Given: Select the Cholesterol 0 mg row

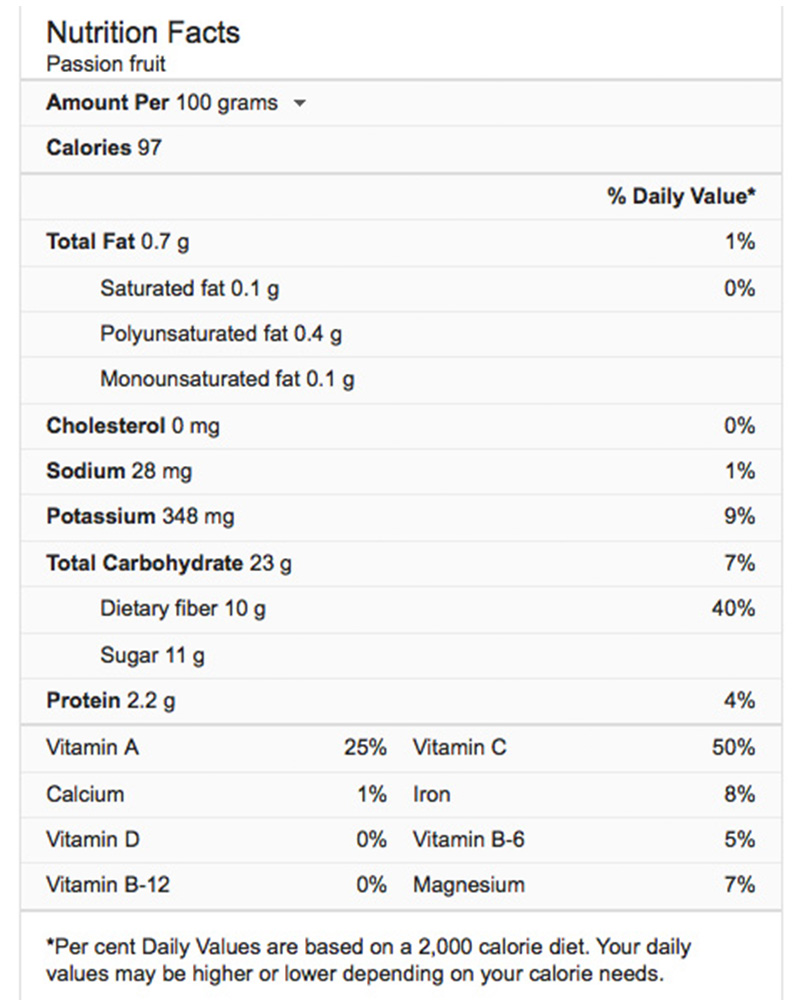Looking at the screenshot, I should click(x=132, y=426).
